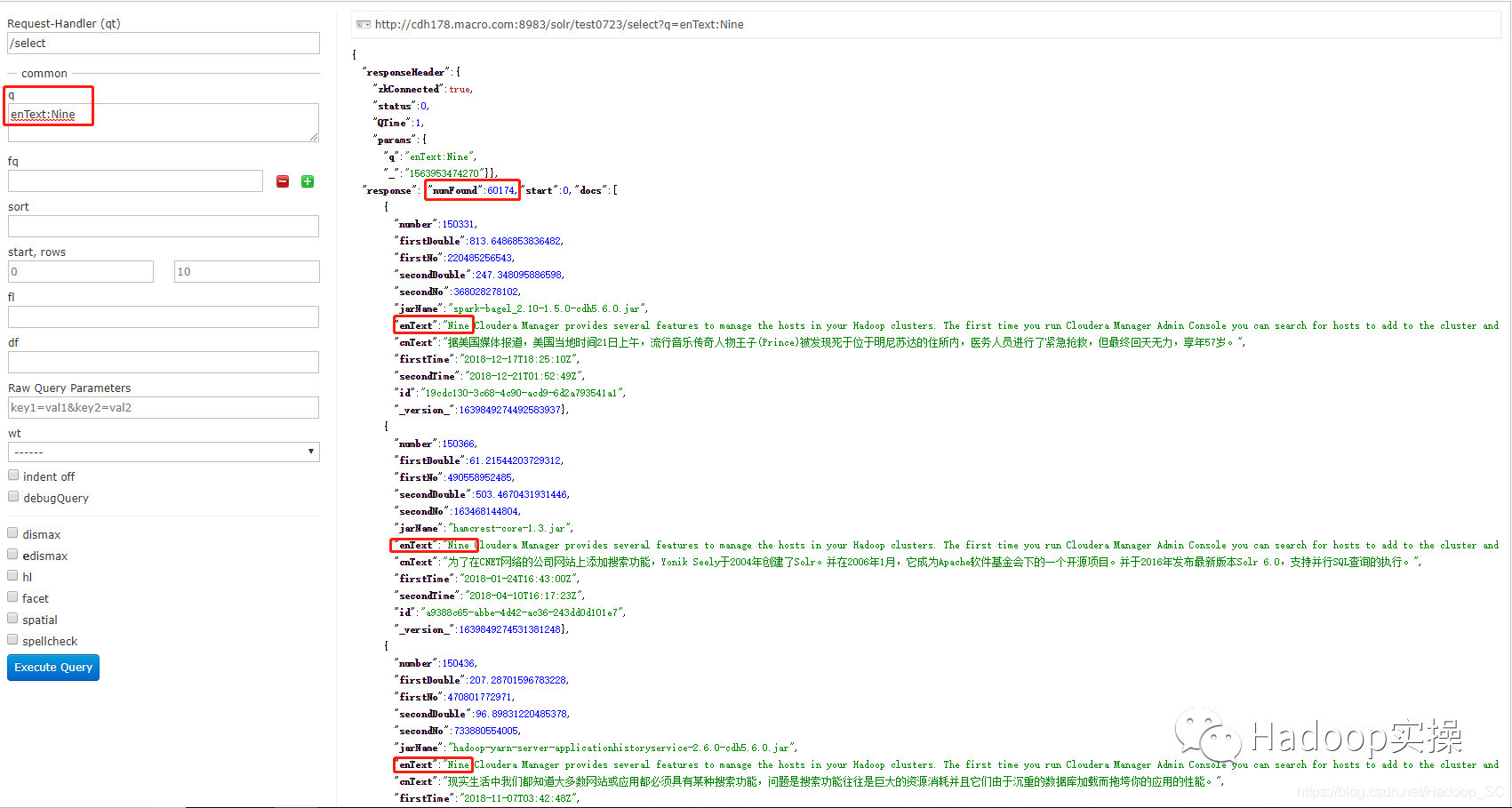1512x808 pixels.
Task: Select the number value 150436
Action: click(x=459, y=663)
